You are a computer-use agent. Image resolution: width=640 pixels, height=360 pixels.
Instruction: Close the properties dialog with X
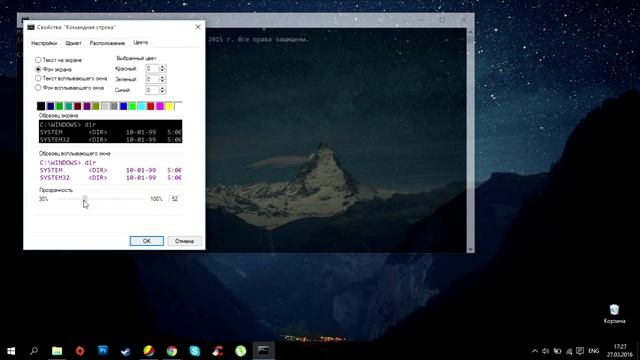[x=198, y=27]
